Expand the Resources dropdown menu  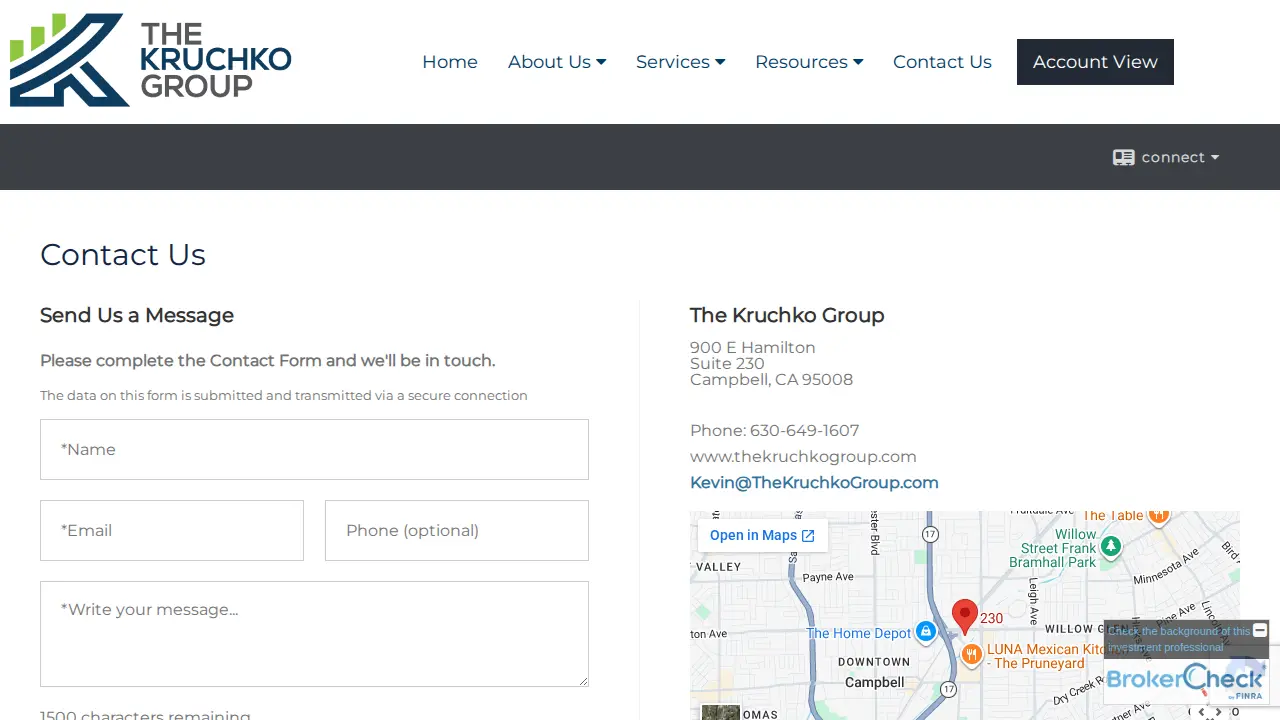(x=809, y=62)
